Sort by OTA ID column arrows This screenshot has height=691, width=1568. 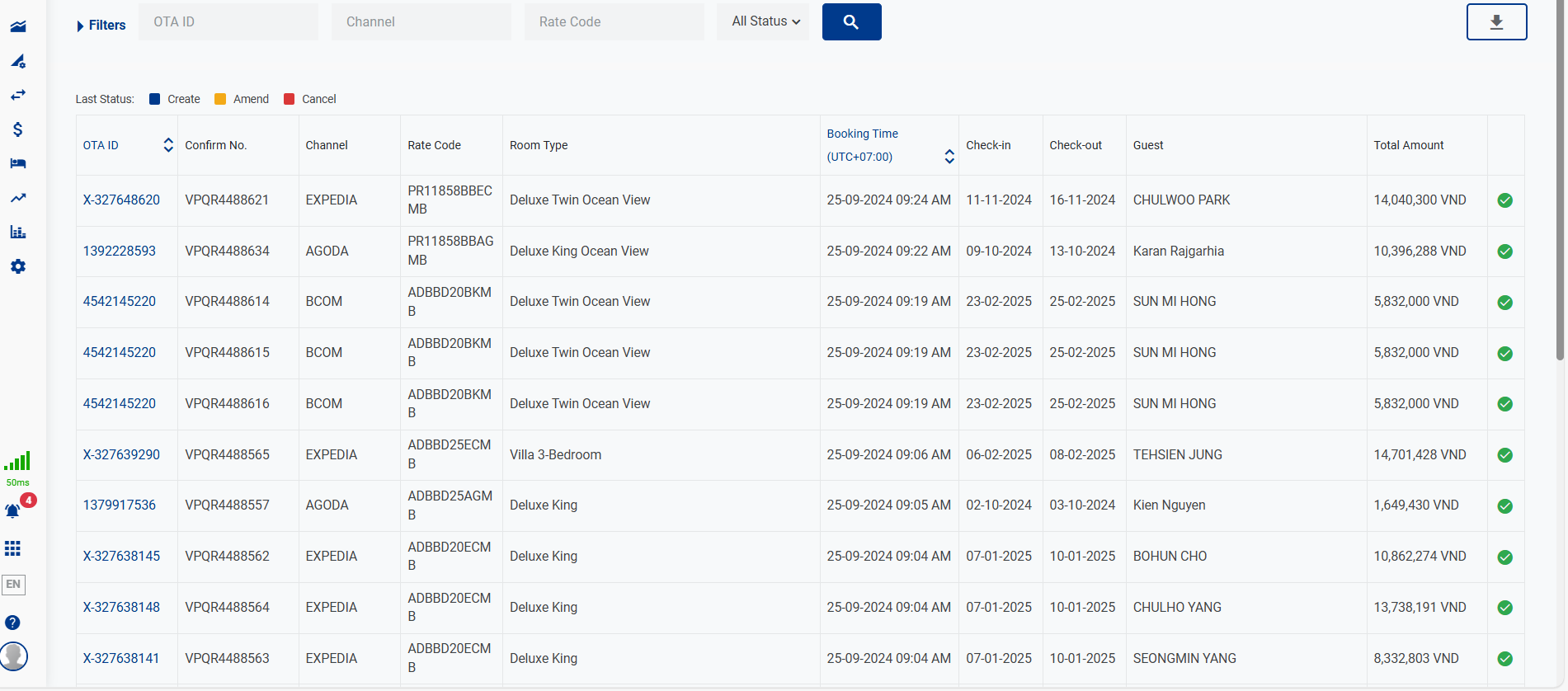pyautogui.click(x=168, y=145)
